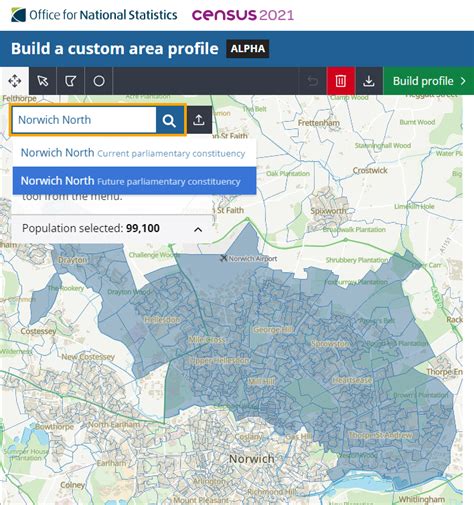Click the Whitlingham label on the map
474x505 pixels.
coord(422,499)
